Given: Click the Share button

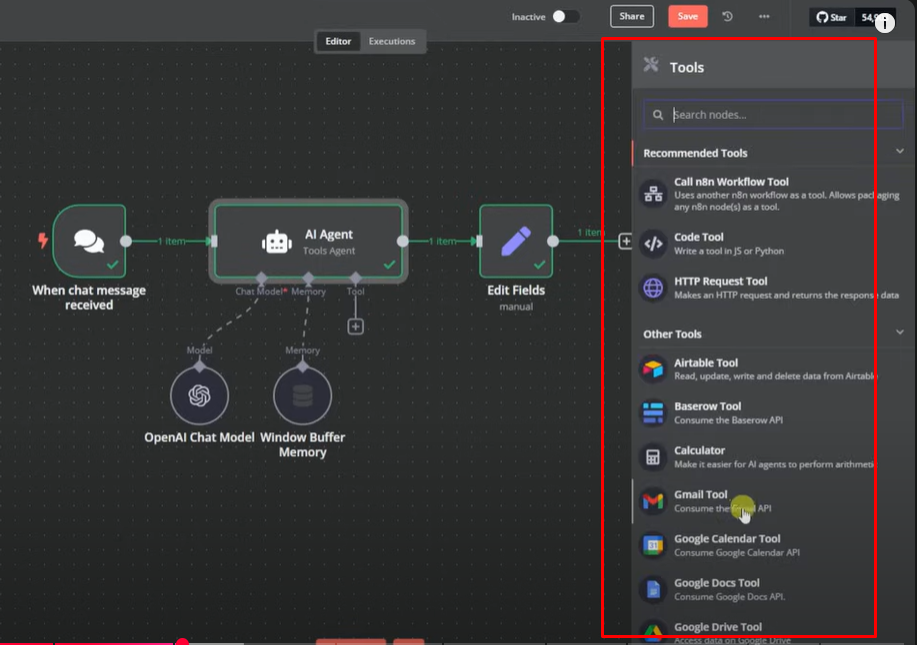Looking at the screenshot, I should [x=632, y=16].
